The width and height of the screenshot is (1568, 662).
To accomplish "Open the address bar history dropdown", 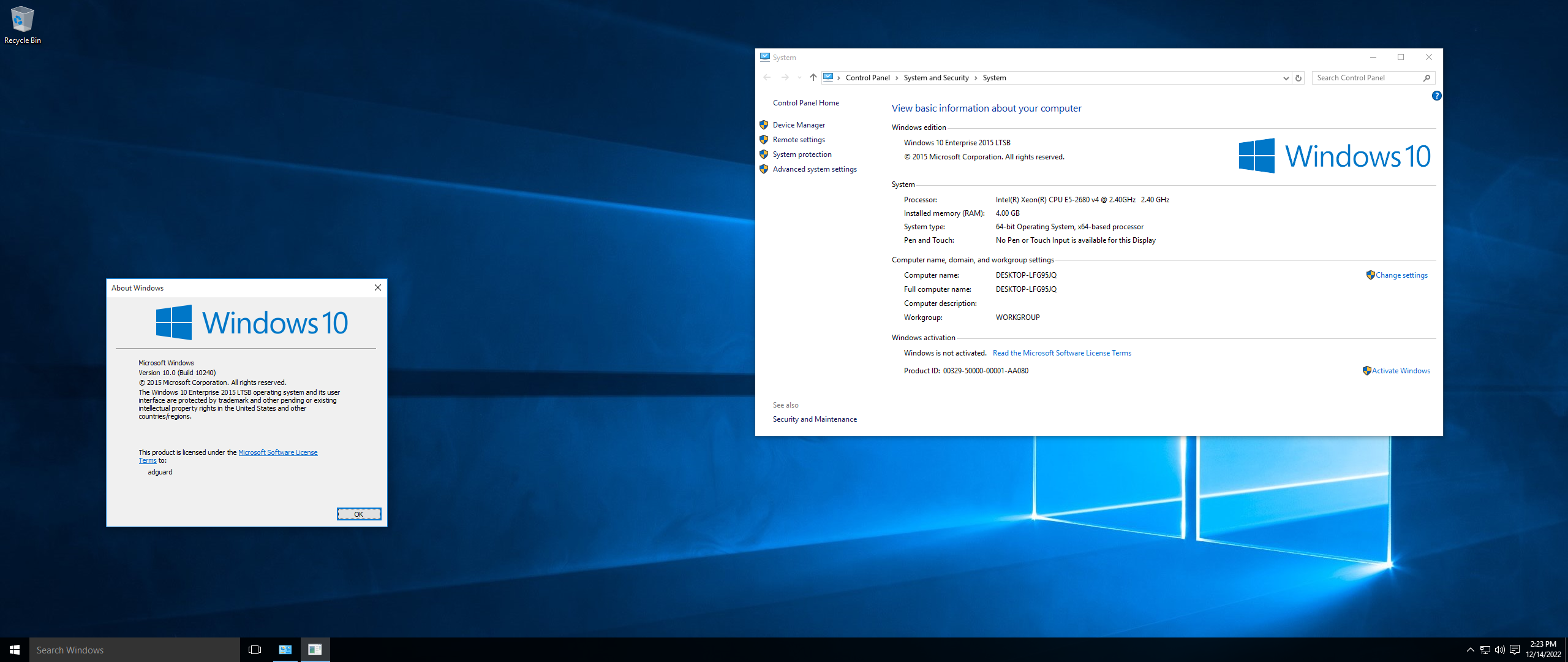I will (x=1286, y=78).
